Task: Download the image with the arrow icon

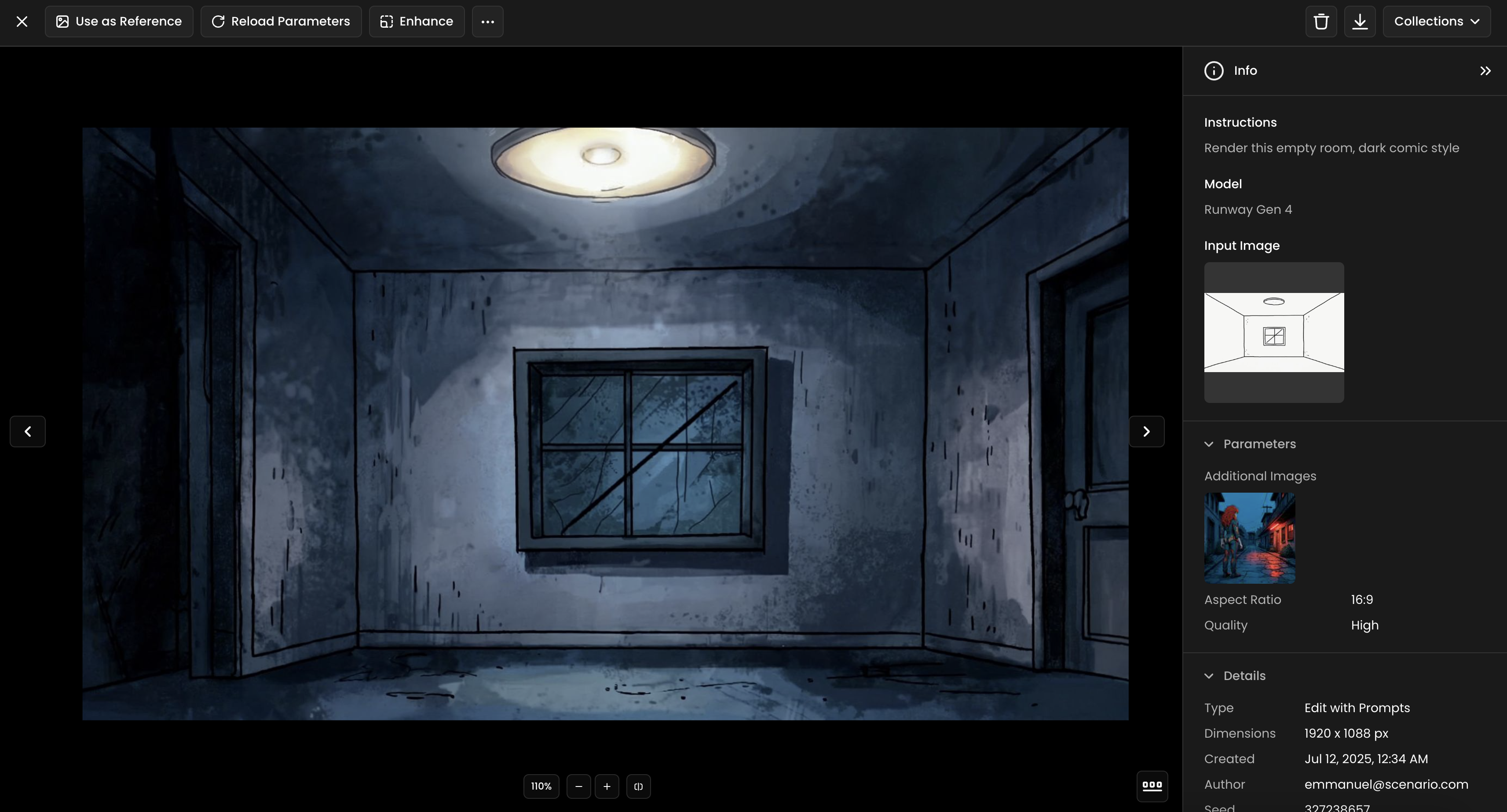Action: [x=1360, y=22]
